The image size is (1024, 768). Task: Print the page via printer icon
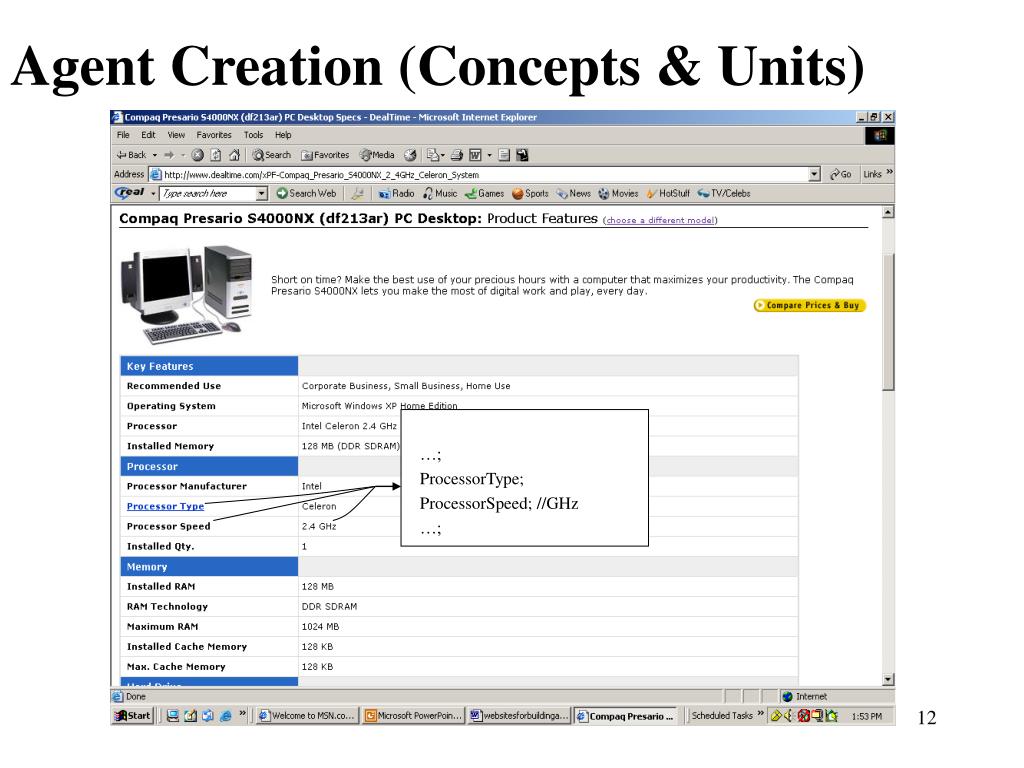pos(457,155)
